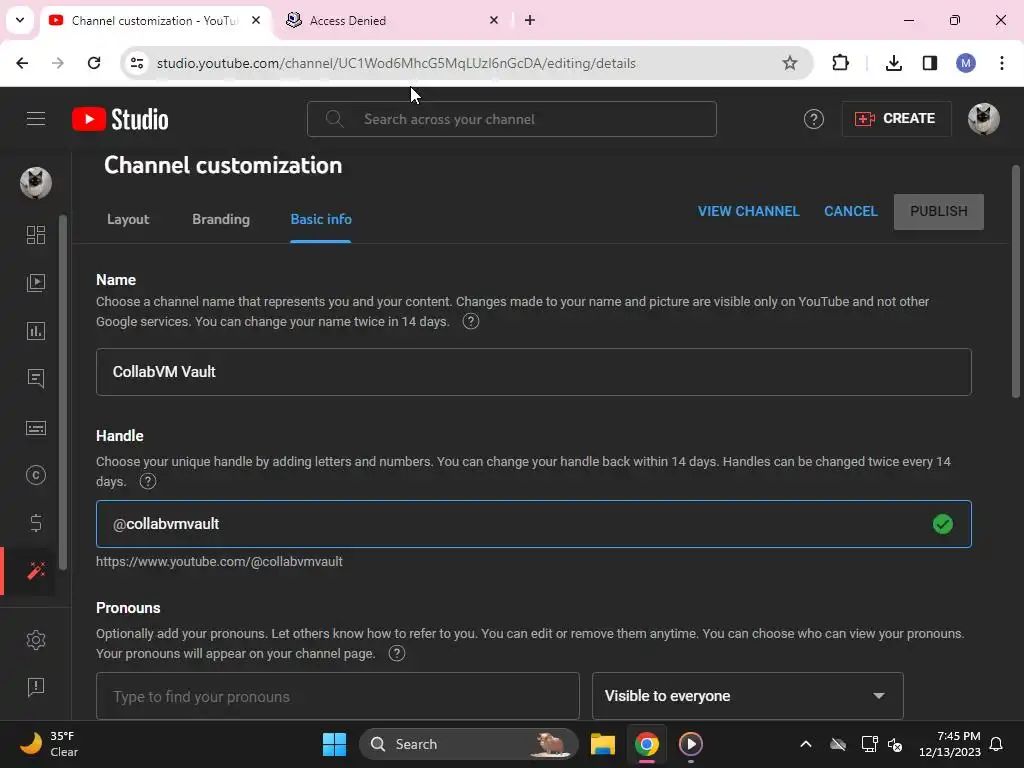Open weather widget showing 35°F

coord(49,744)
